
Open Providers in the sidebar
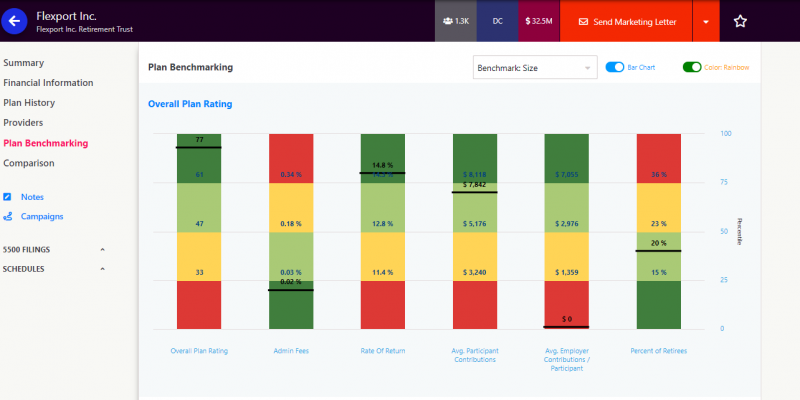click(23, 123)
